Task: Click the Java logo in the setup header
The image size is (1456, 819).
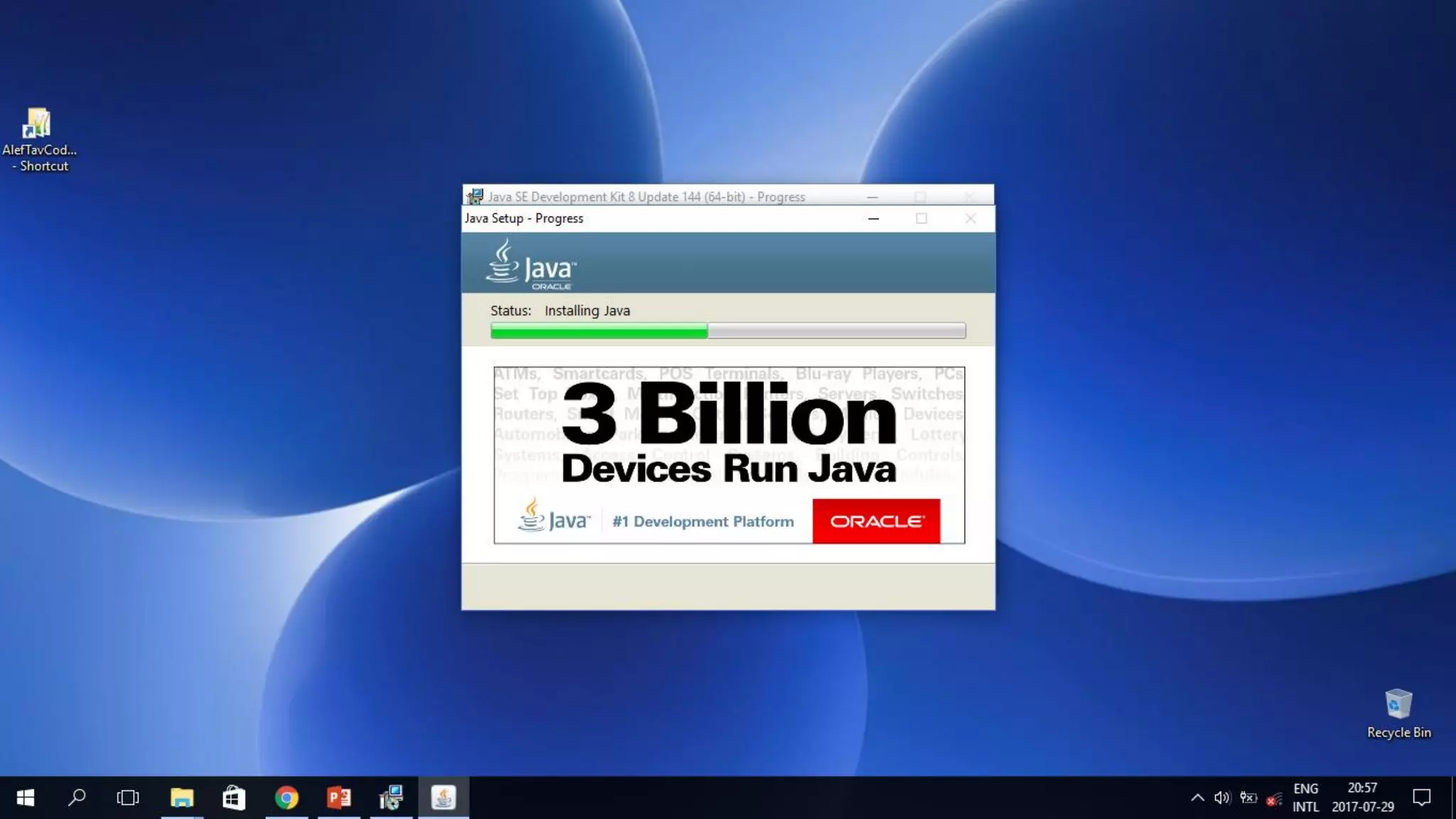Action: tap(530, 264)
